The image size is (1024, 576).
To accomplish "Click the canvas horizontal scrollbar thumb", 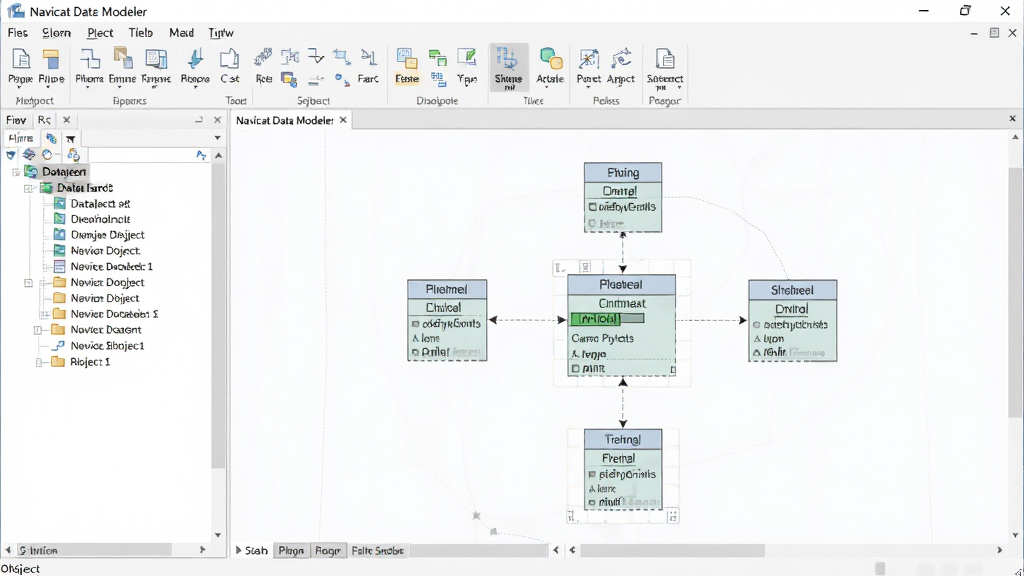I will tap(672, 551).
